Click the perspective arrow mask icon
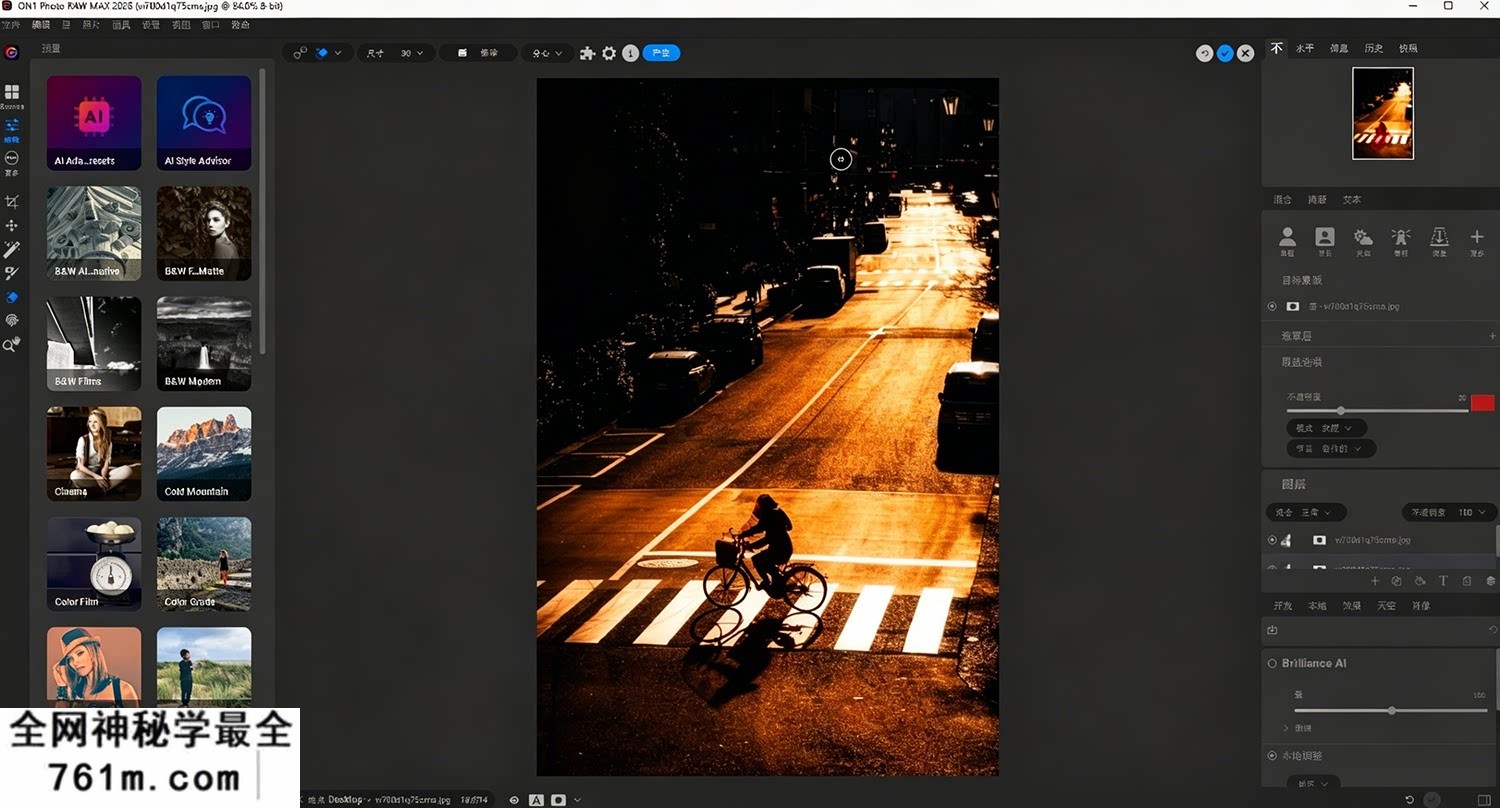 (x=1439, y=237)
